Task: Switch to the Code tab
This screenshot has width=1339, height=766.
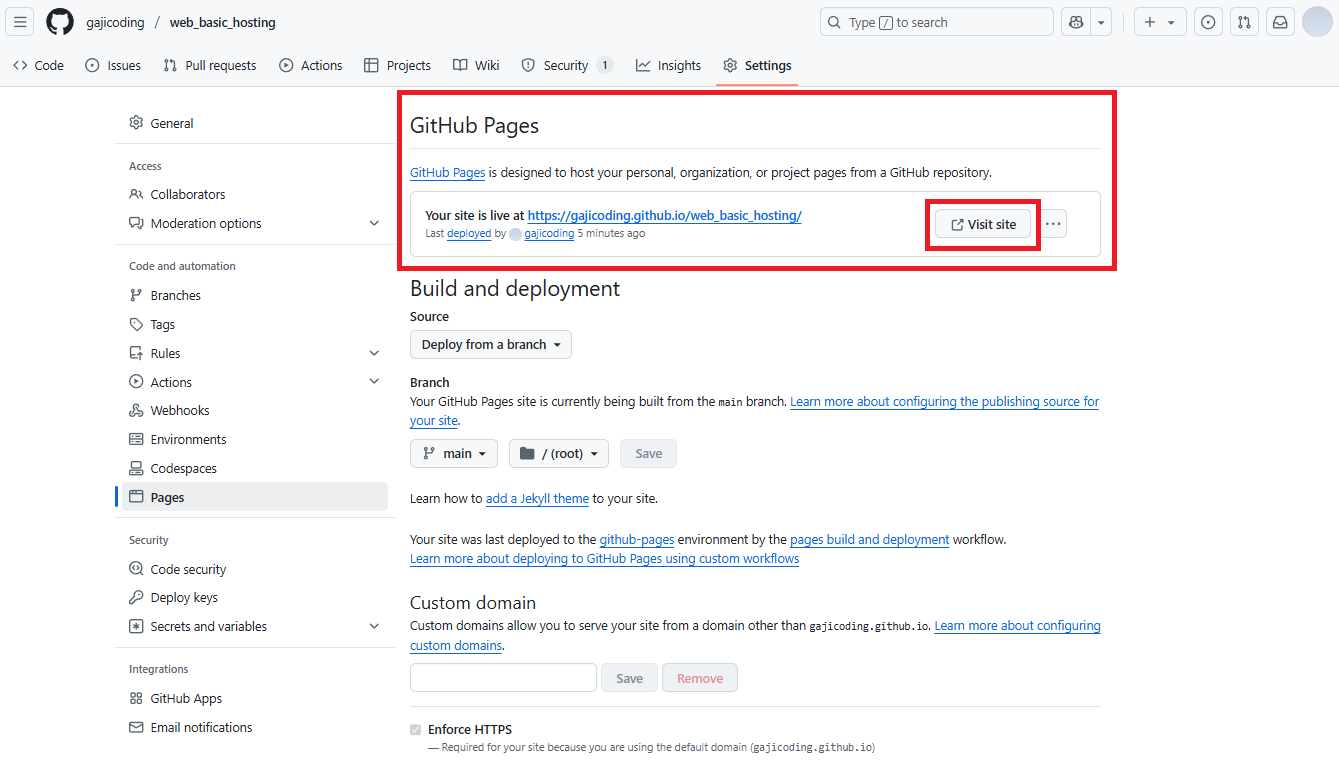Action: pyautogui.click(x=38, y=65)
